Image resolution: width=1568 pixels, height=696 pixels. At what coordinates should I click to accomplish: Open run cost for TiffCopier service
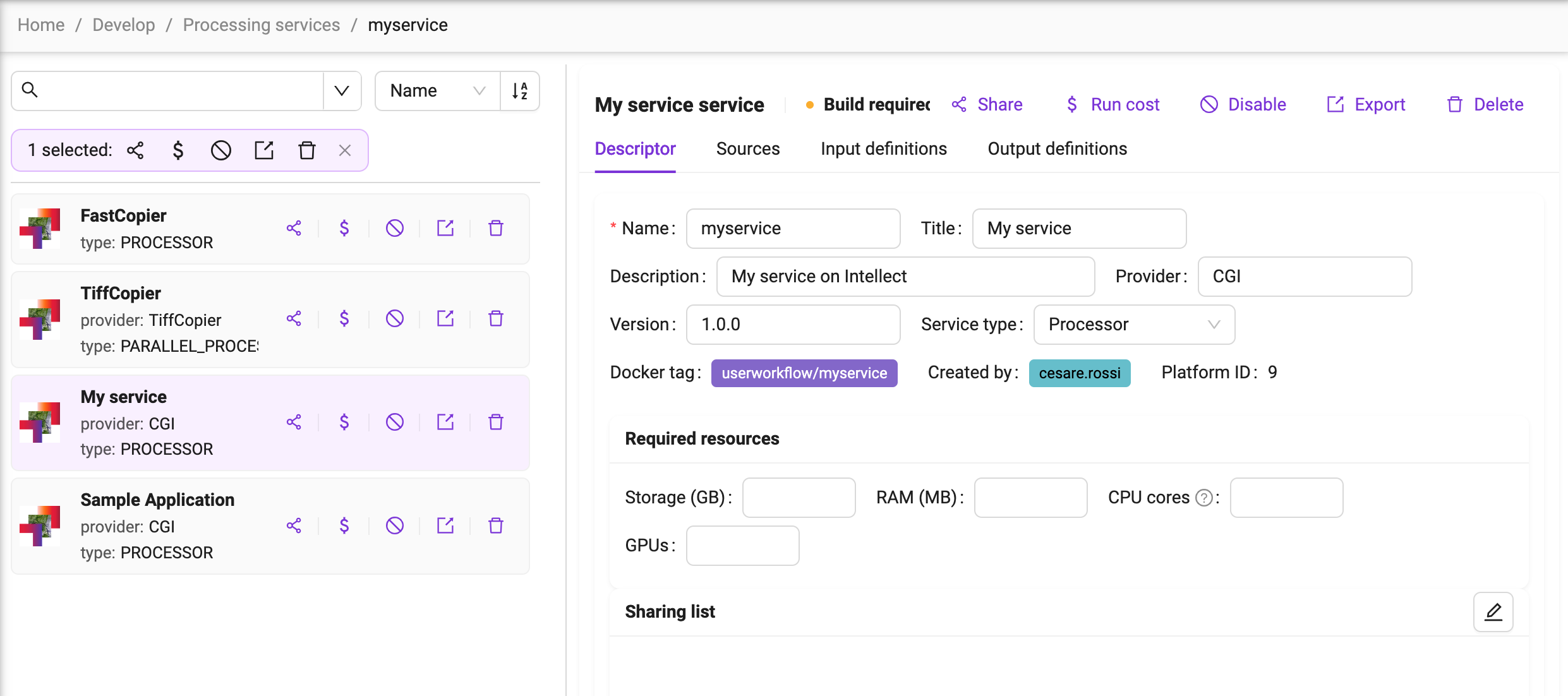[344, 318]
